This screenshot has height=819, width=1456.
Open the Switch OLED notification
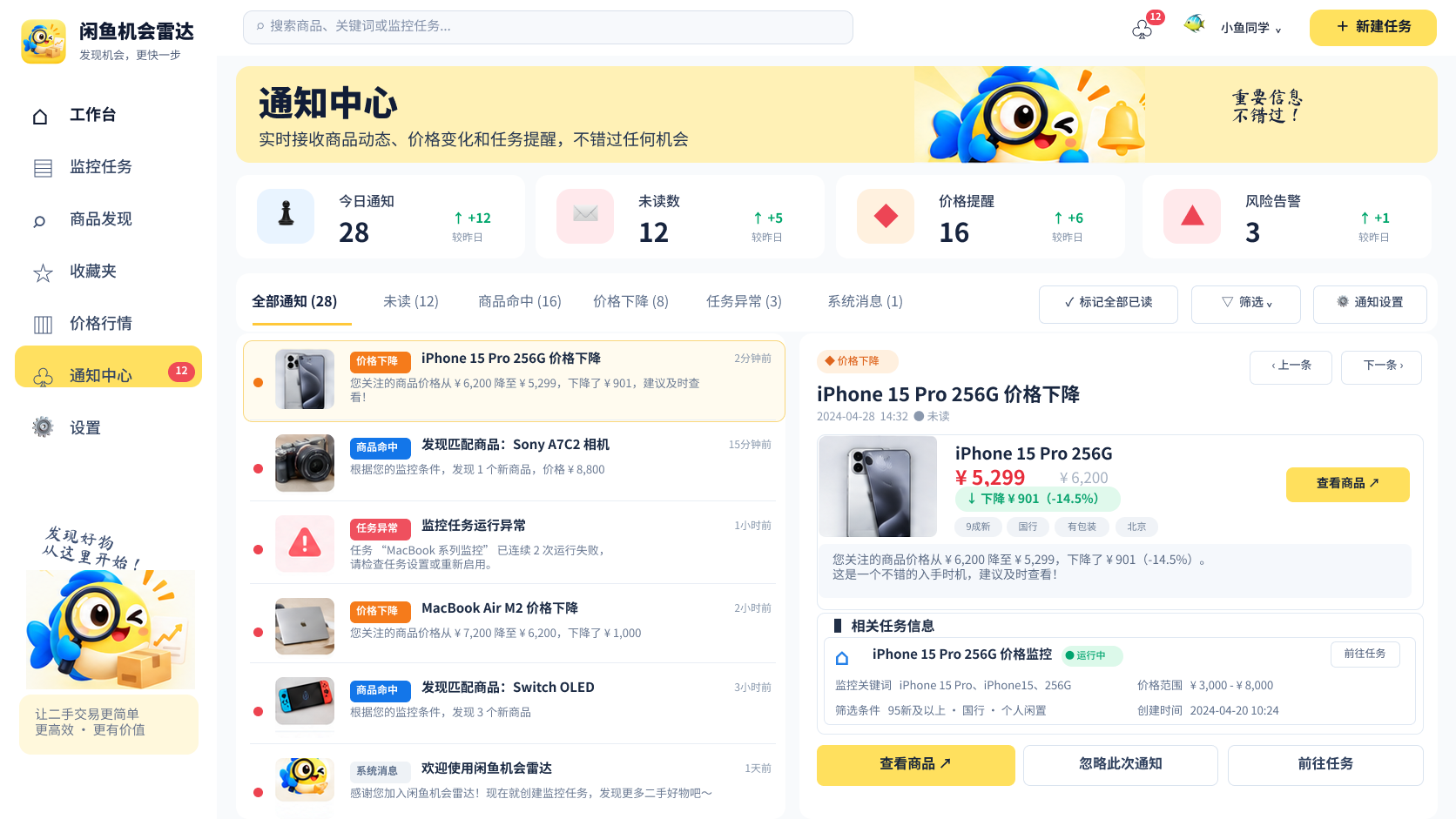tap(514, 702)
